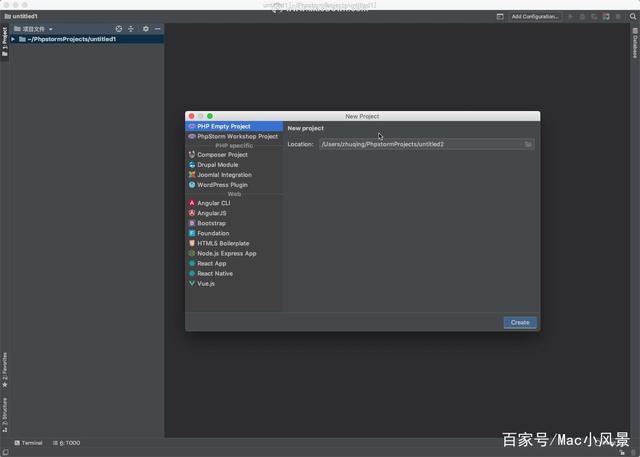Open the Structure tool window
The height and width of the screenshot is (457, 640).
(4, 415)
